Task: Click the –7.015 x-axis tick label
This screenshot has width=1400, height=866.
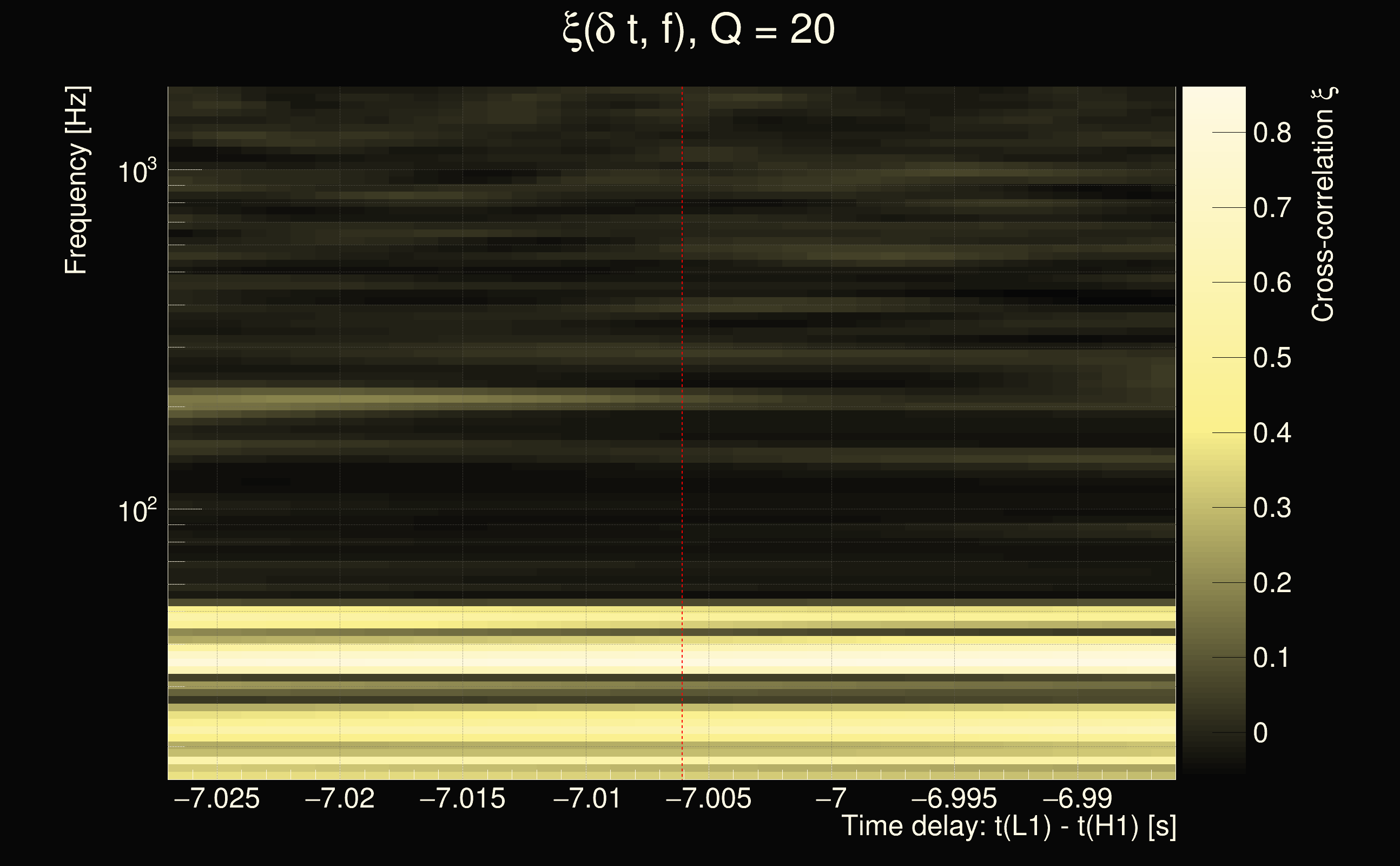Action: pos(463,799)
